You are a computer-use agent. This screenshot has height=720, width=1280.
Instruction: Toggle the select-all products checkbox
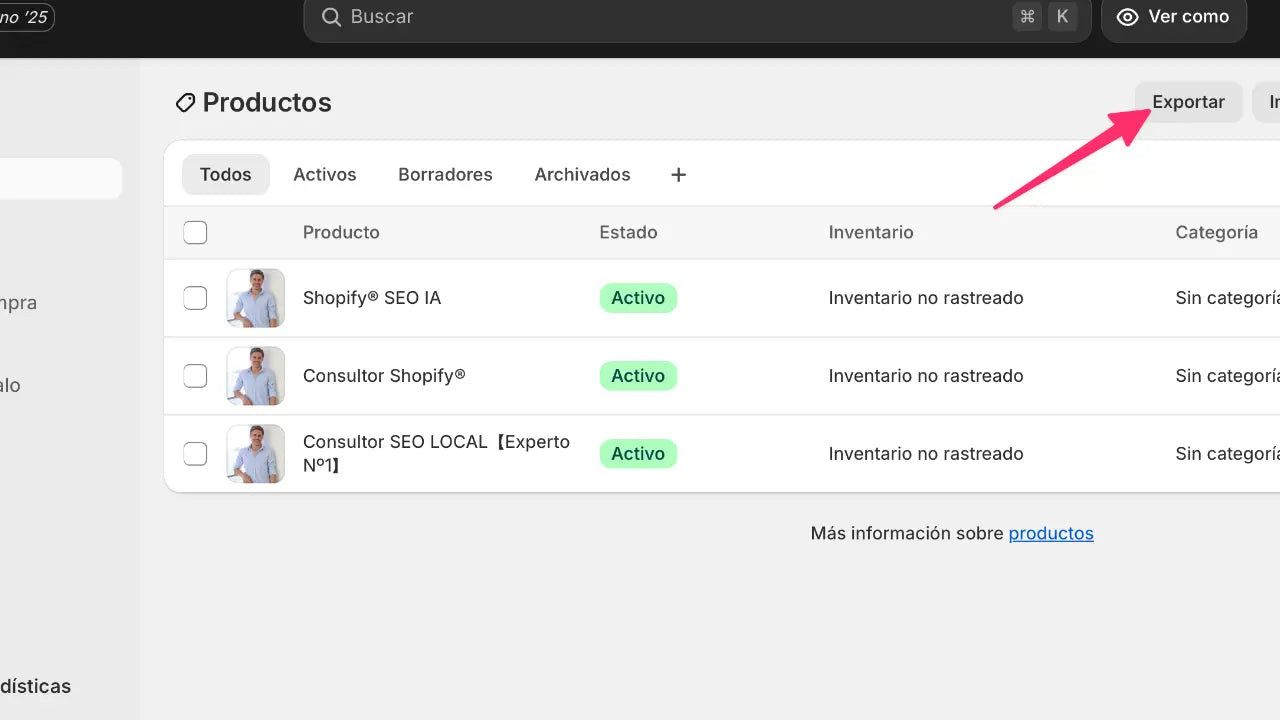[x=195, y=232]
